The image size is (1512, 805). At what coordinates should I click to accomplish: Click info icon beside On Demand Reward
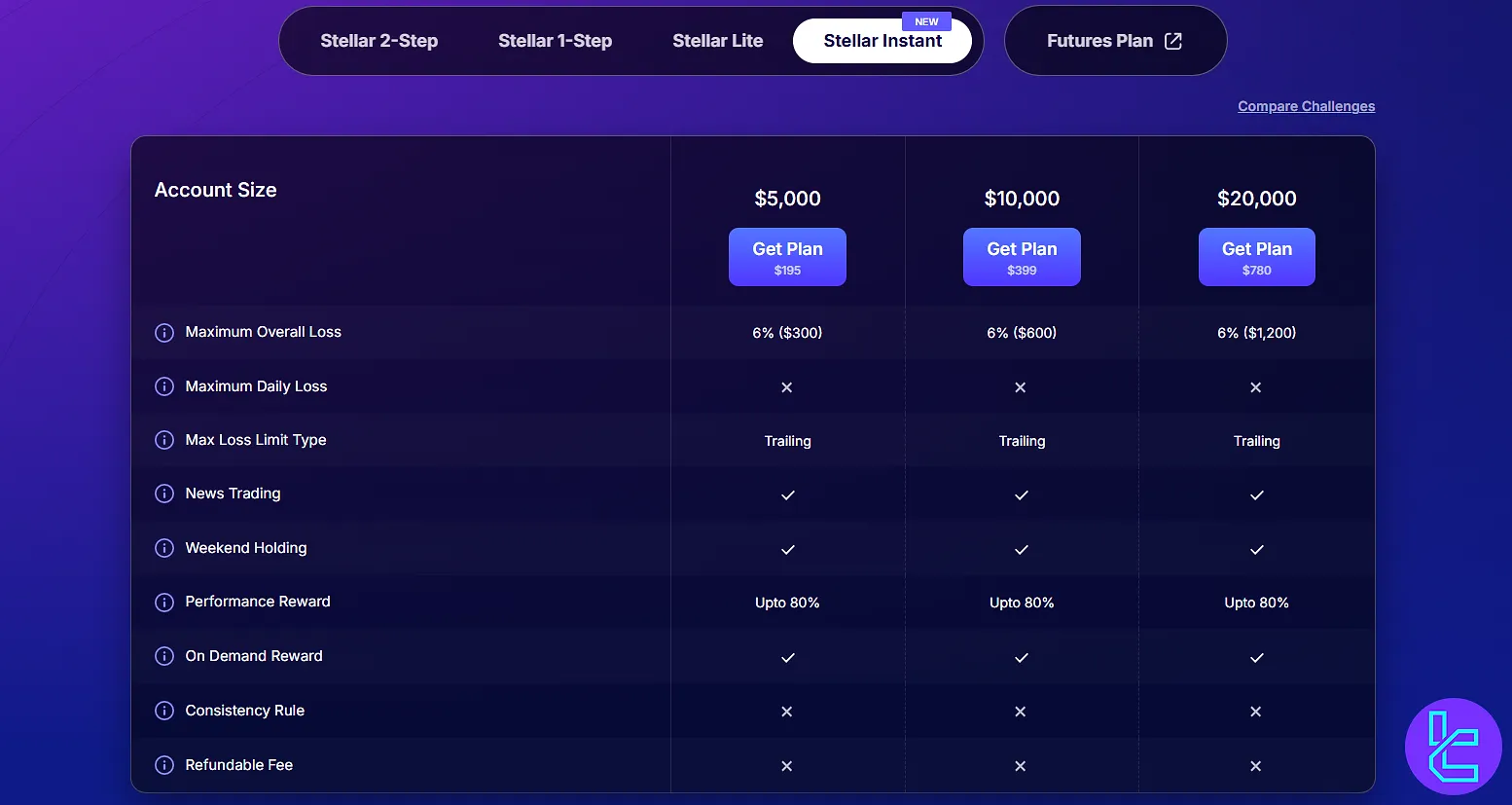click(164, 656)
